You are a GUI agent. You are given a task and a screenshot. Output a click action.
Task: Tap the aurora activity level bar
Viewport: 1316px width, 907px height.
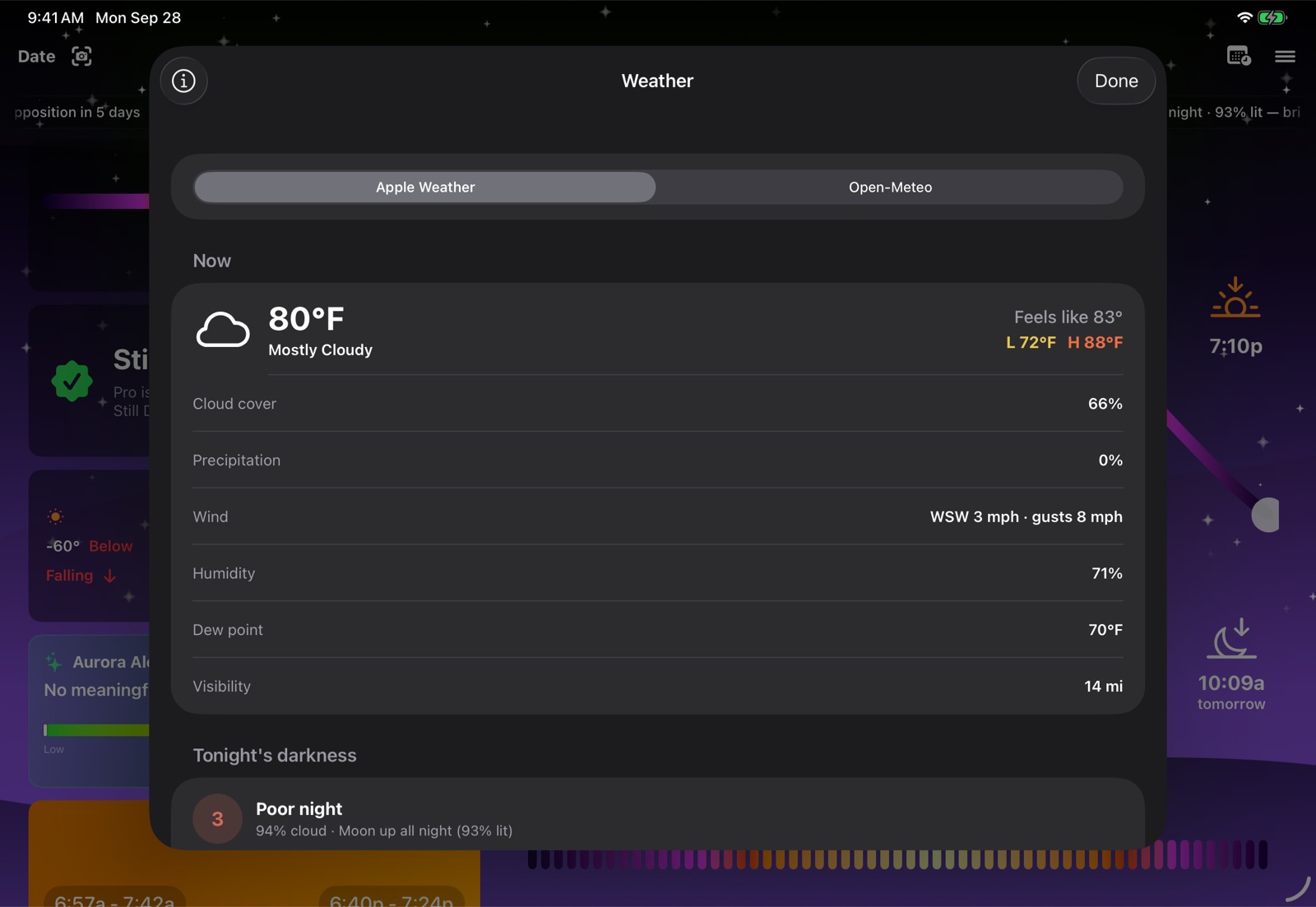click(x=96, y=730)
